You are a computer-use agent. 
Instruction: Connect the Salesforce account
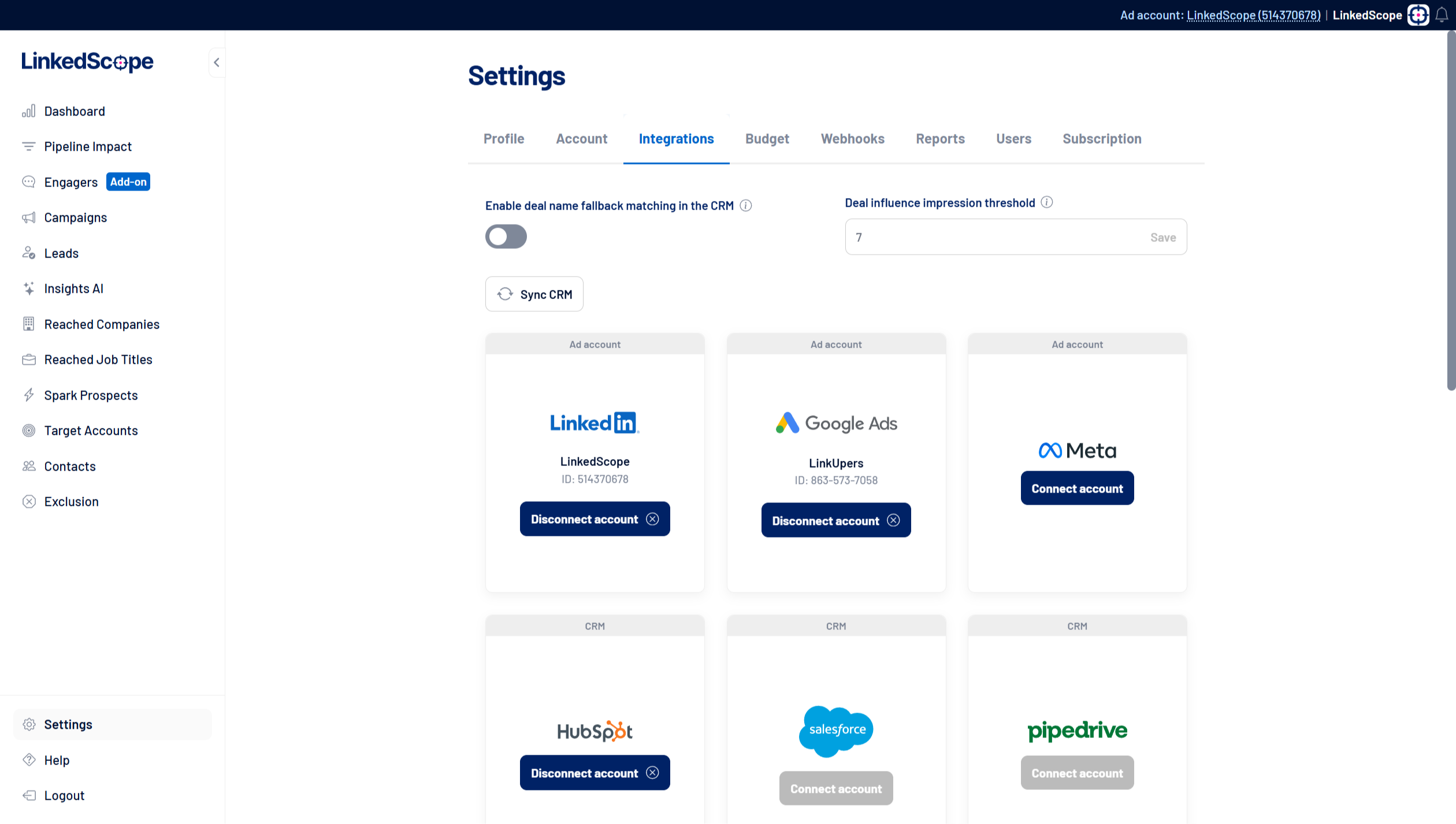click(x=836, y=788)
